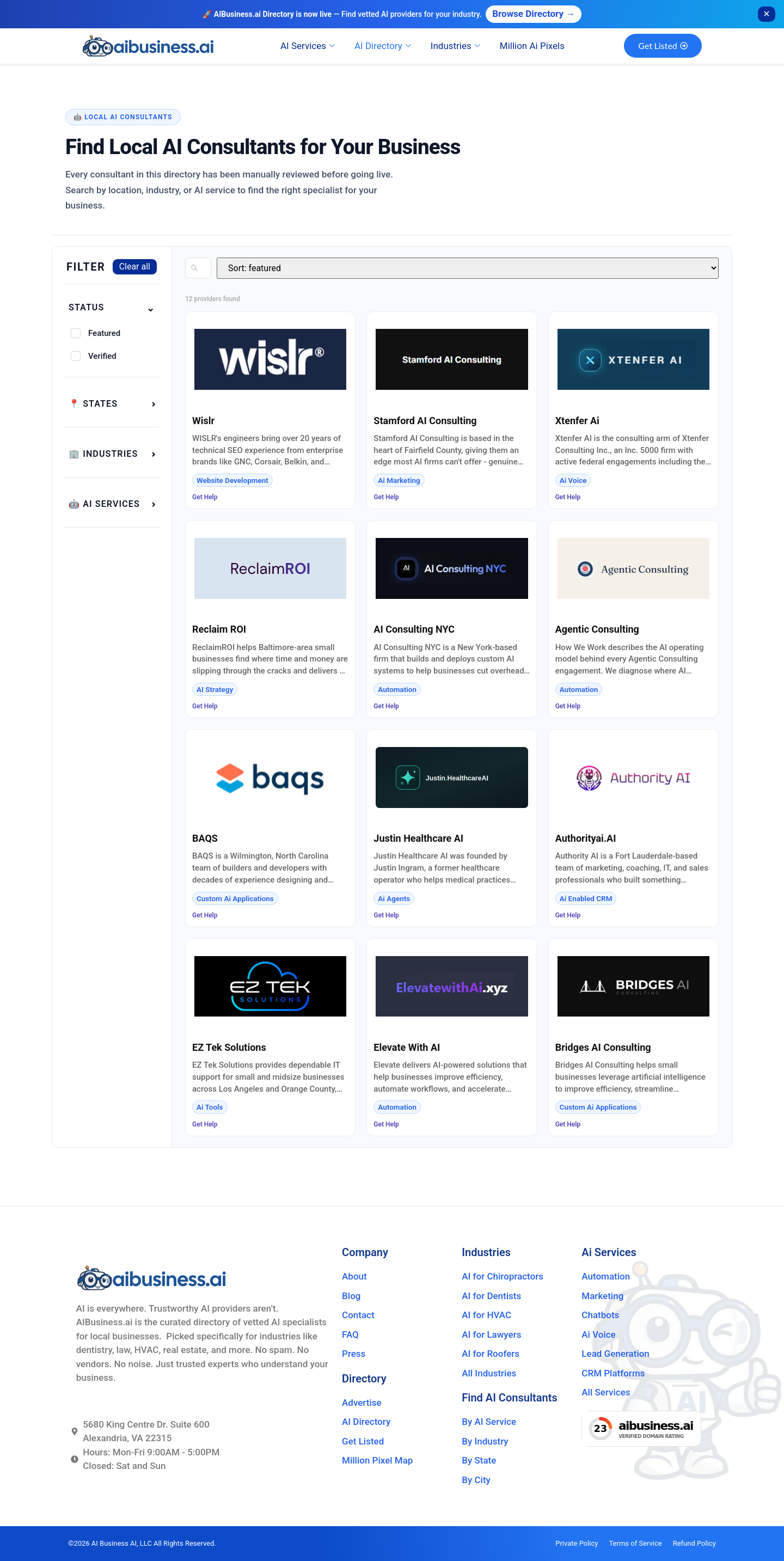Expand the States filter section
Screen dimensions: 784x1561
[112, 403]
